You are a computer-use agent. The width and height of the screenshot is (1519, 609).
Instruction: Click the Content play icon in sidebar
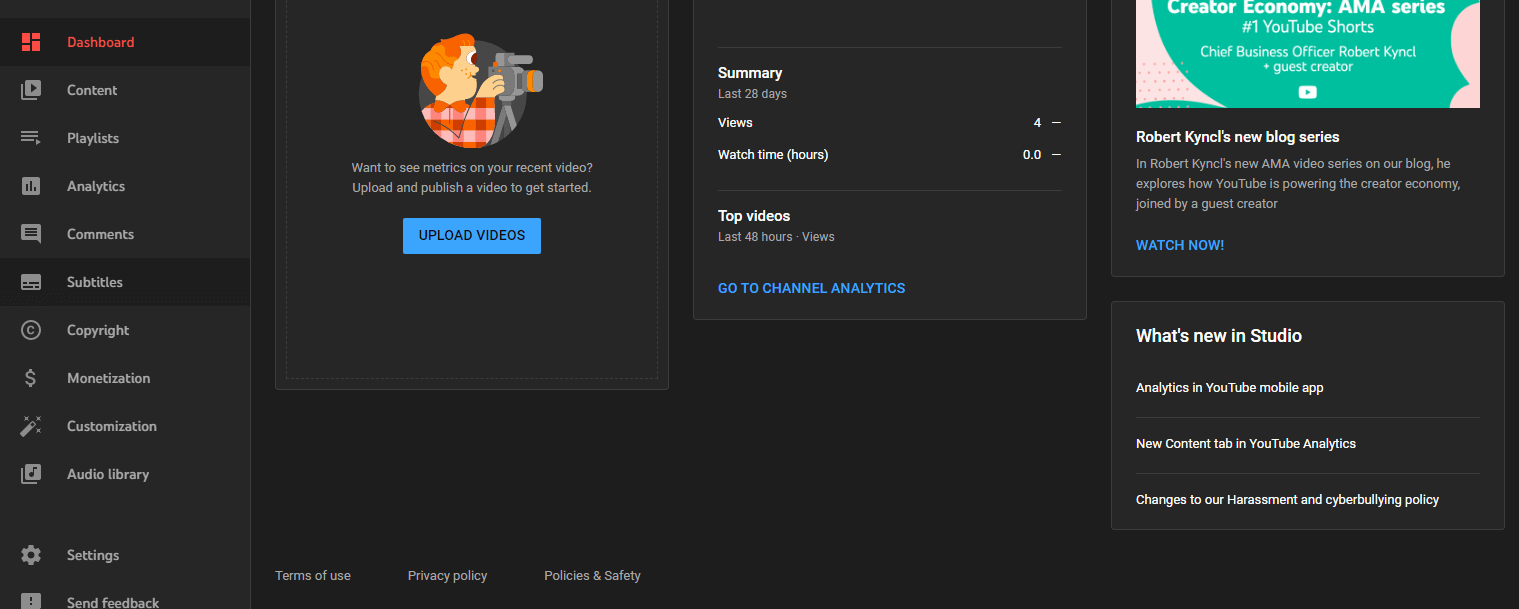pos(31,90)
